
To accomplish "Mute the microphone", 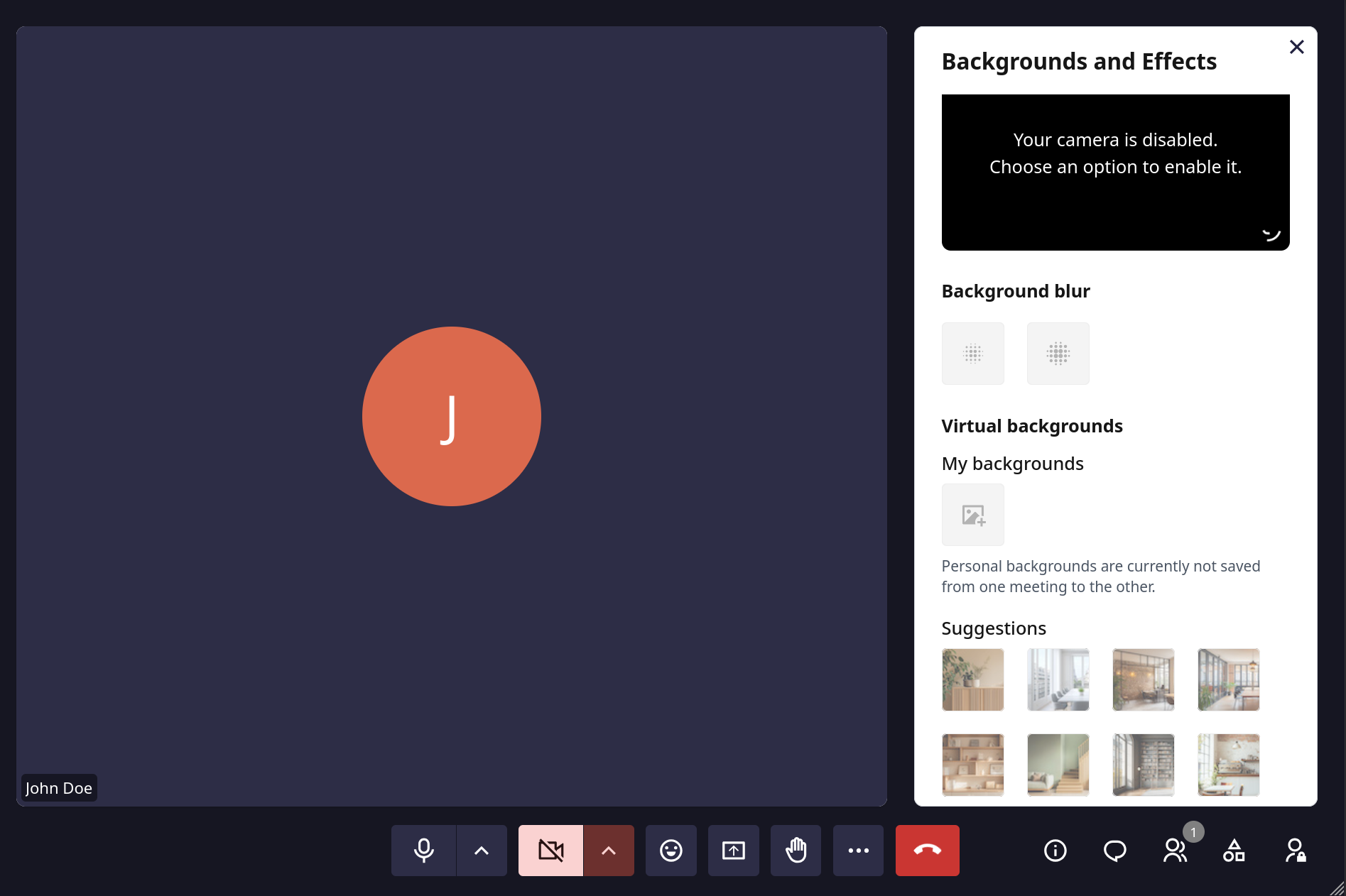I will pos(423,850).
